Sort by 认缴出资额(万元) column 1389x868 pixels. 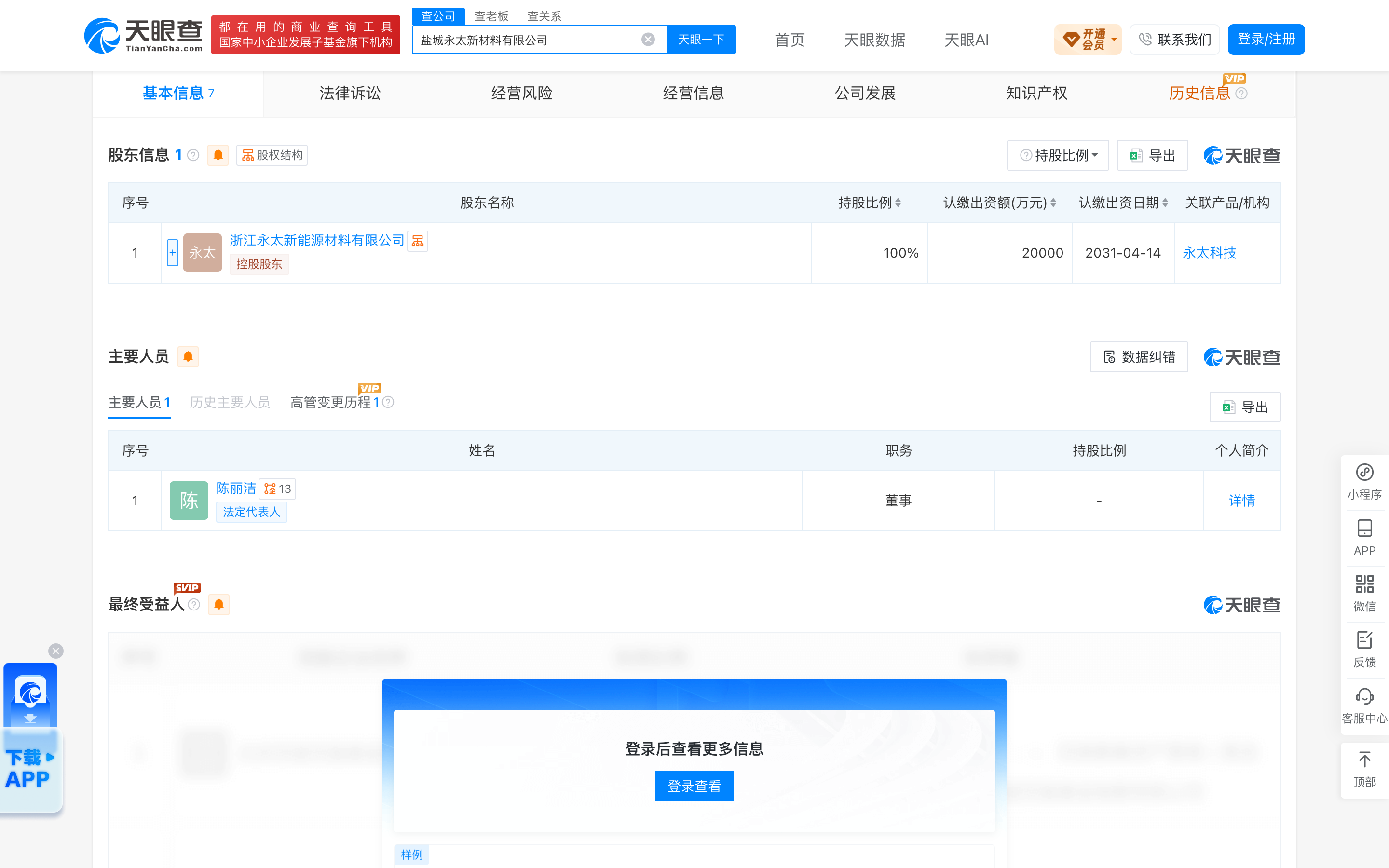1053,203
